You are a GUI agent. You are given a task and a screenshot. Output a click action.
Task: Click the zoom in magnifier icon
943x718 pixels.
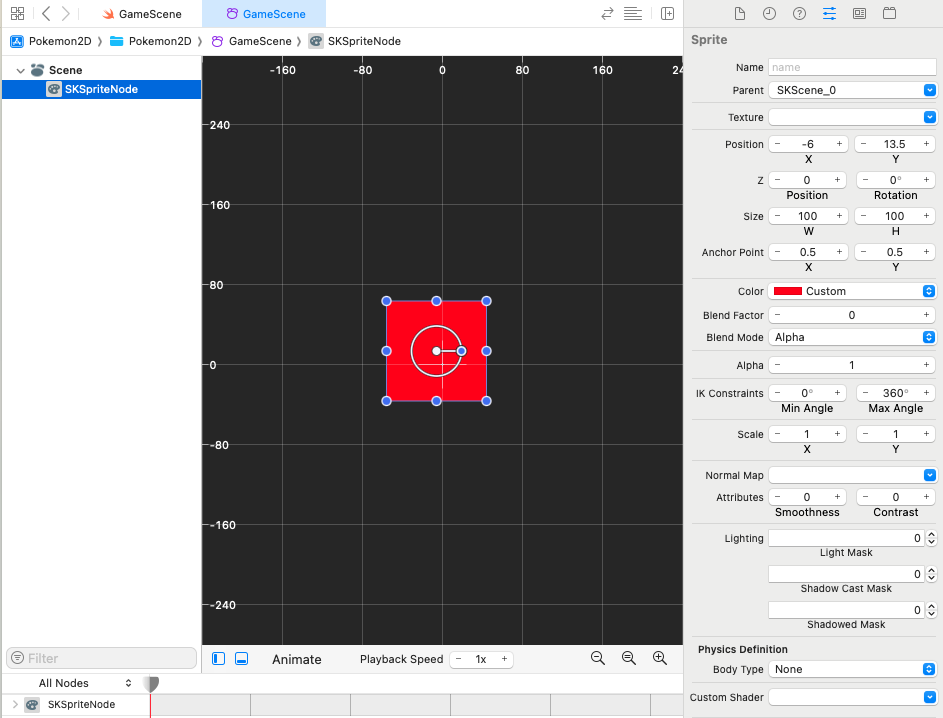click(660, 658)
